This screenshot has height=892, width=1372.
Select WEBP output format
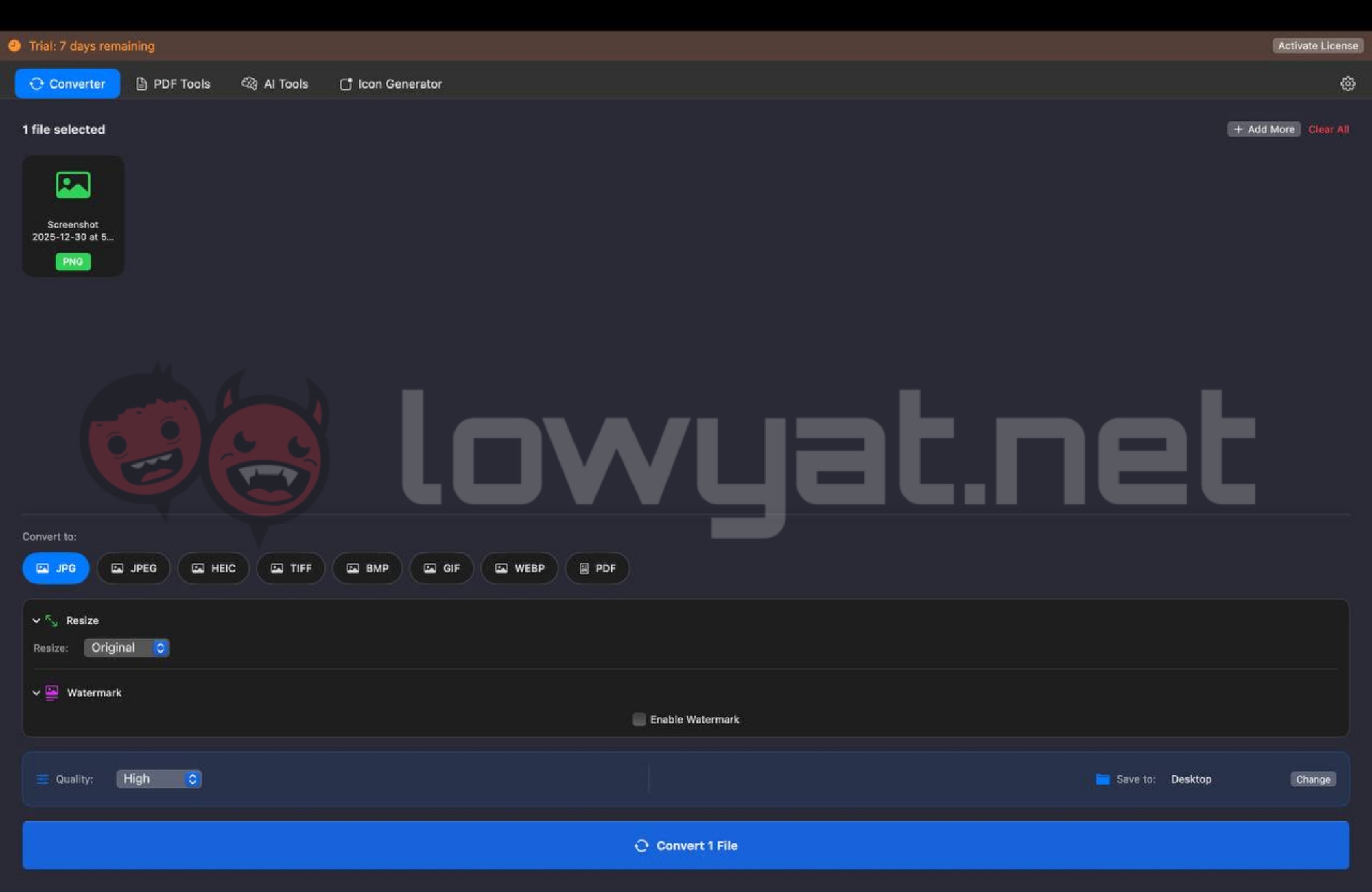point(519,568)
